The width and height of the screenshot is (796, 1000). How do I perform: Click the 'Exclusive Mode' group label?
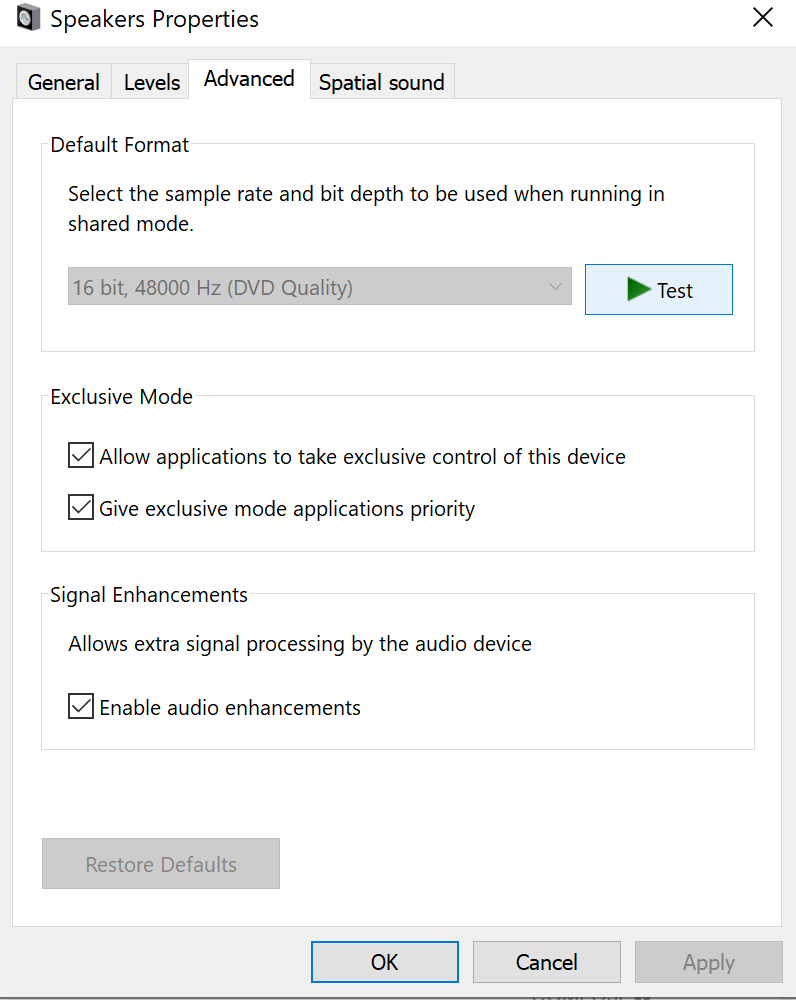point(121,397)
